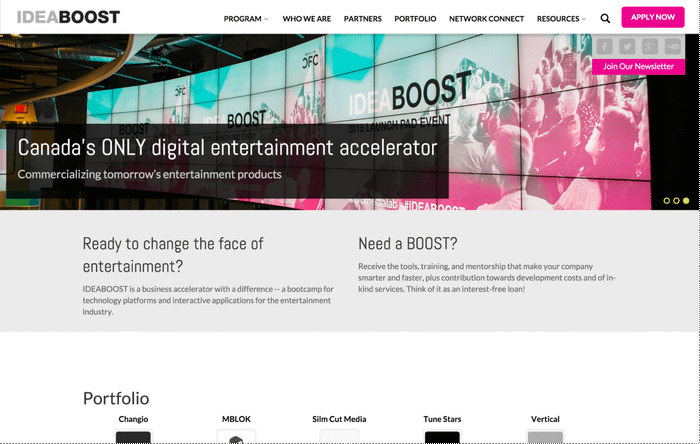
Task: Show the second slide via carousel dot
Action: (676, 201)
